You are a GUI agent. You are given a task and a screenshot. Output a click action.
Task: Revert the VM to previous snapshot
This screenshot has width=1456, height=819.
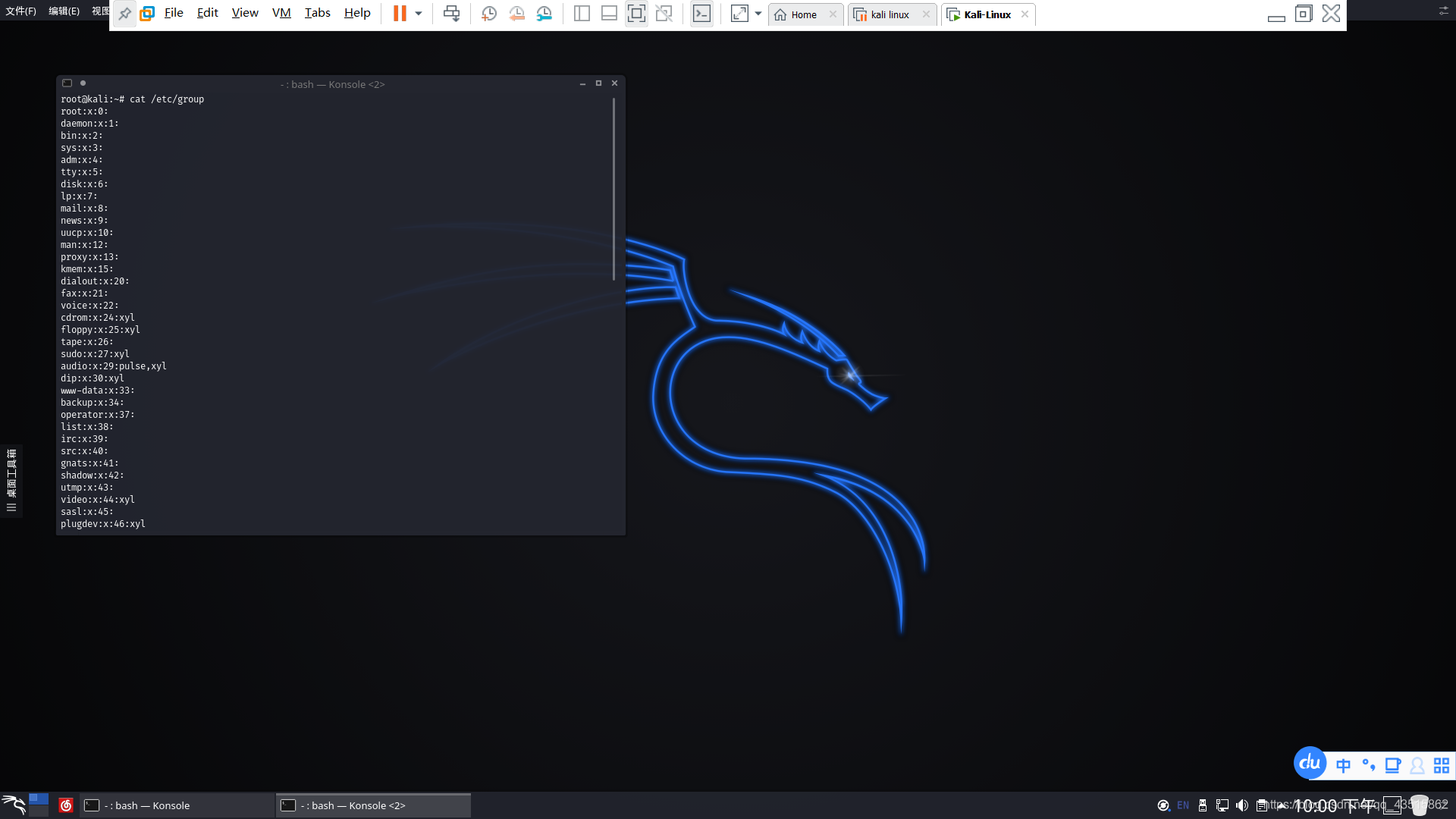tap(516, 14)
